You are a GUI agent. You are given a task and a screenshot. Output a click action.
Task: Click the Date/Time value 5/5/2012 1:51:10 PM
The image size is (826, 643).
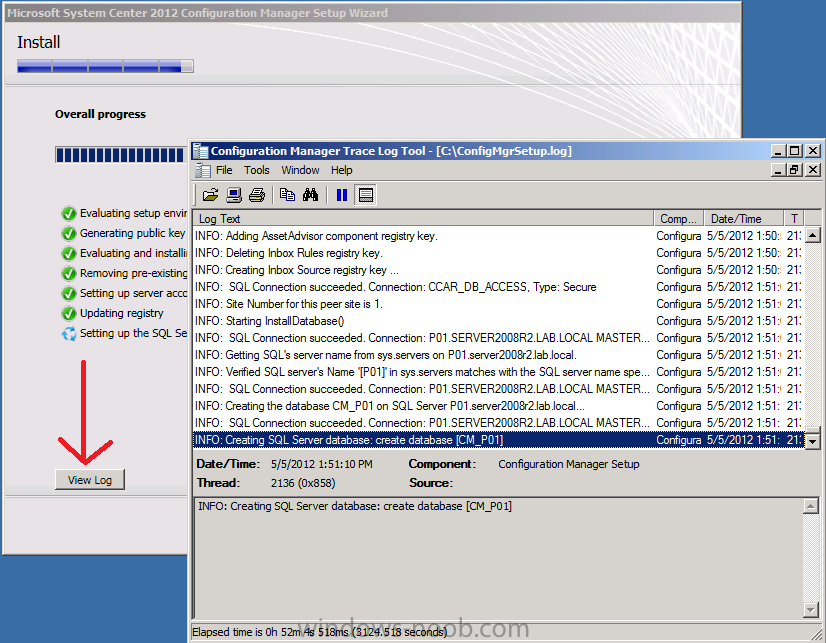[x=321, y=464]
